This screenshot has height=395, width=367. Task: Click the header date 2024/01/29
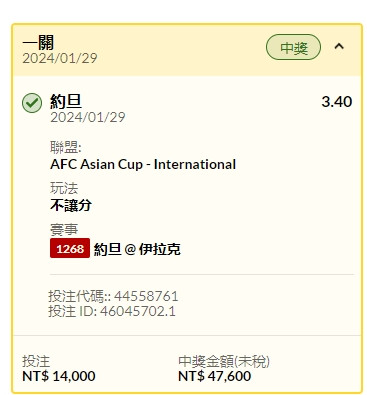click(60, 58)
